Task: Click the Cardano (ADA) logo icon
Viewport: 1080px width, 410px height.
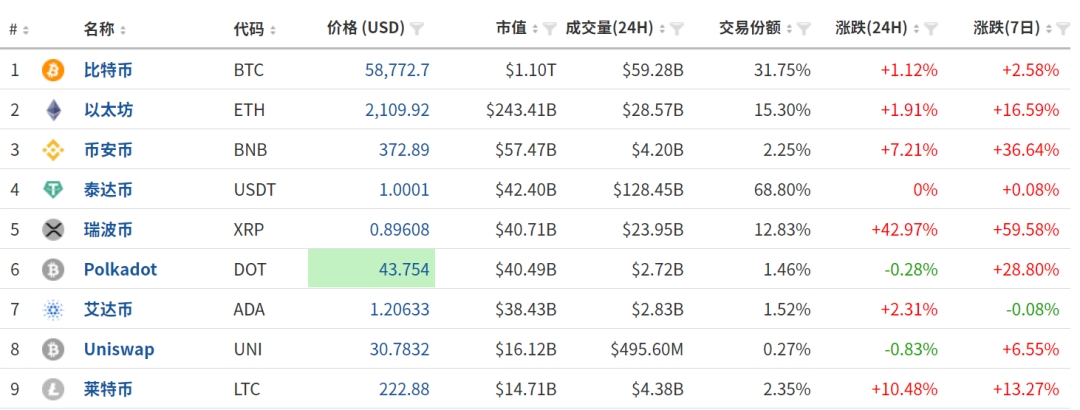Action: (x=53, y=310)
